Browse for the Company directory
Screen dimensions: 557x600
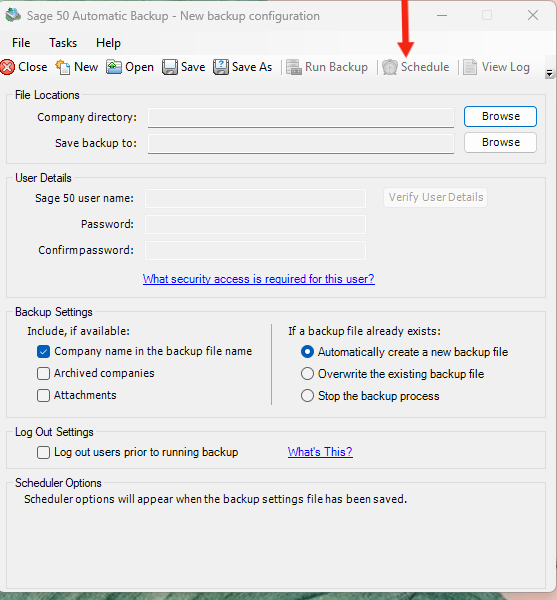pyautogui.click(x=500, y=116)
